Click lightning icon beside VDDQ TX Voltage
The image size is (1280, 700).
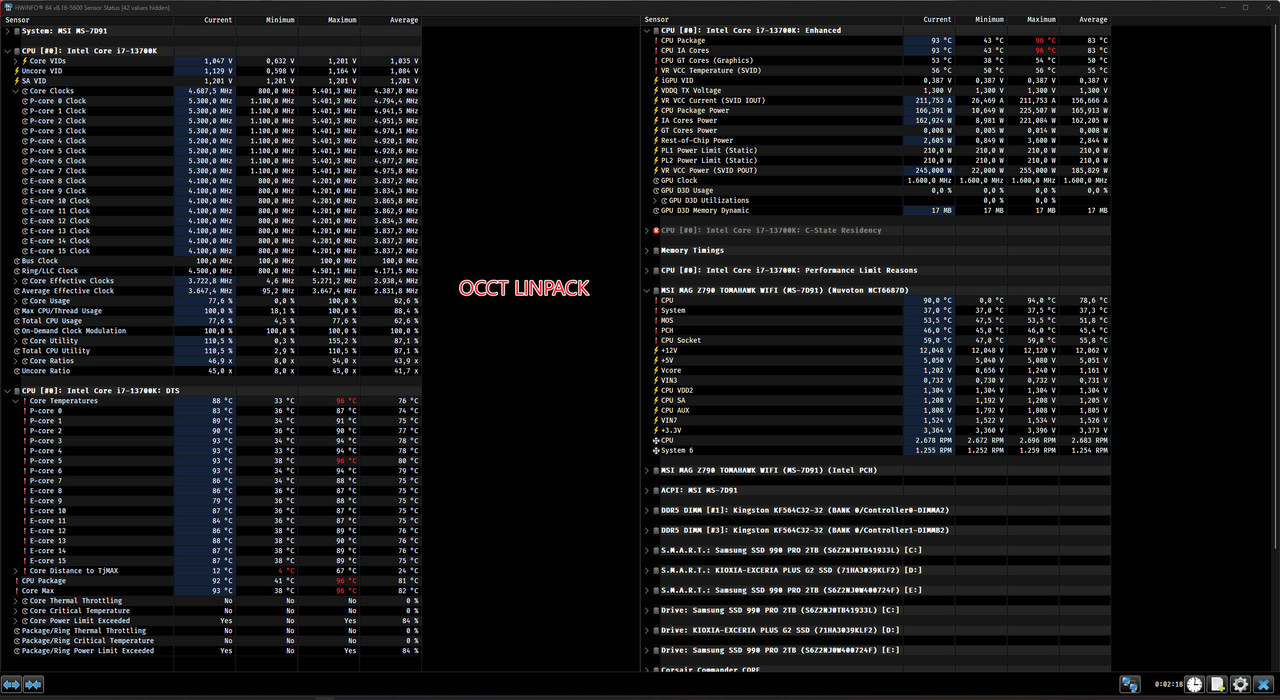click(x=656, y=91)
